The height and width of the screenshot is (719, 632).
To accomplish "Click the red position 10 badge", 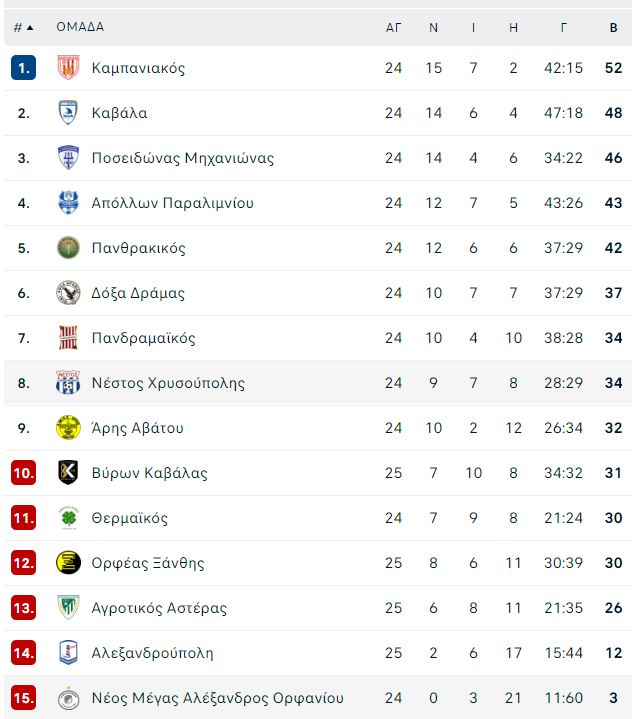I will point(23,473).
